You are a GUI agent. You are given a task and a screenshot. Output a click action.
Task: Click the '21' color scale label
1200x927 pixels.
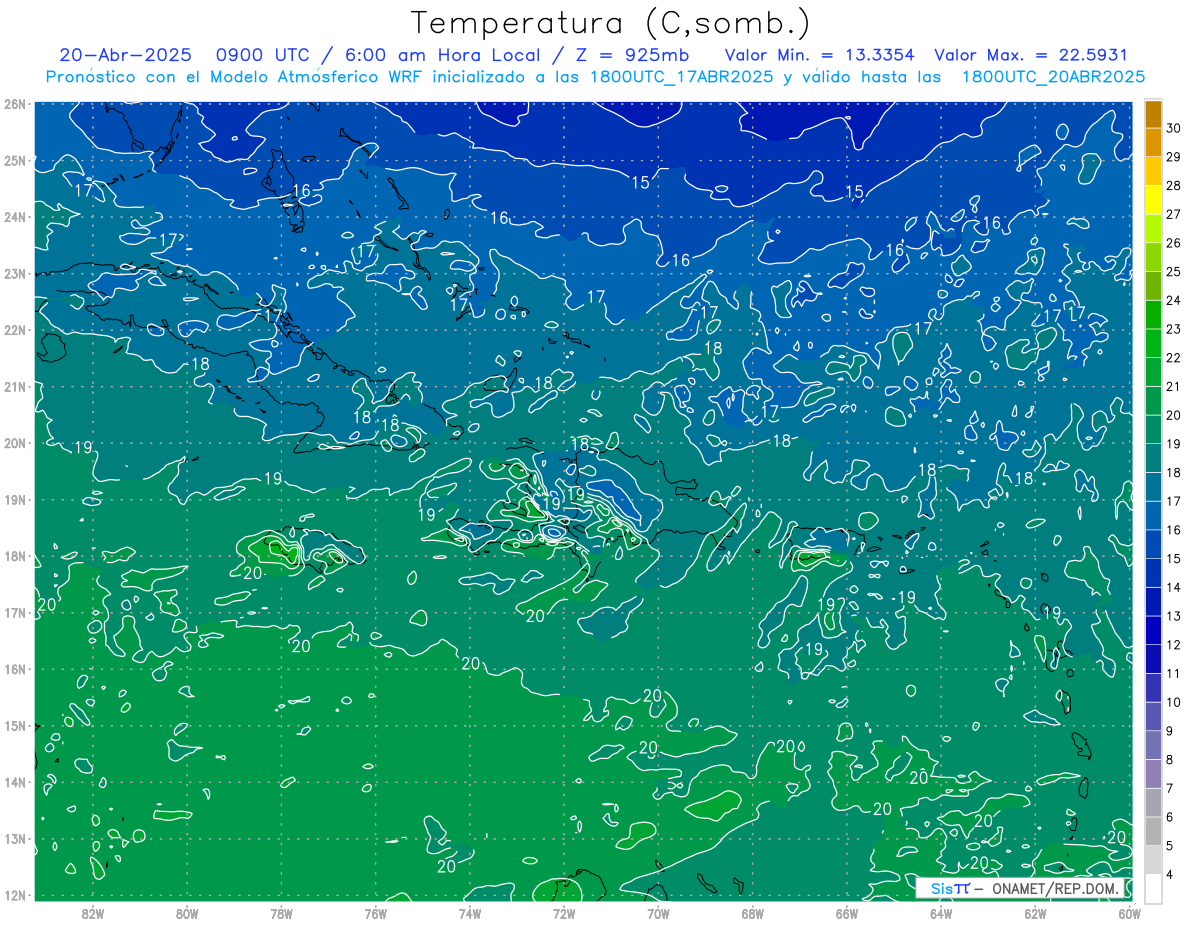tap(1175, 387)
